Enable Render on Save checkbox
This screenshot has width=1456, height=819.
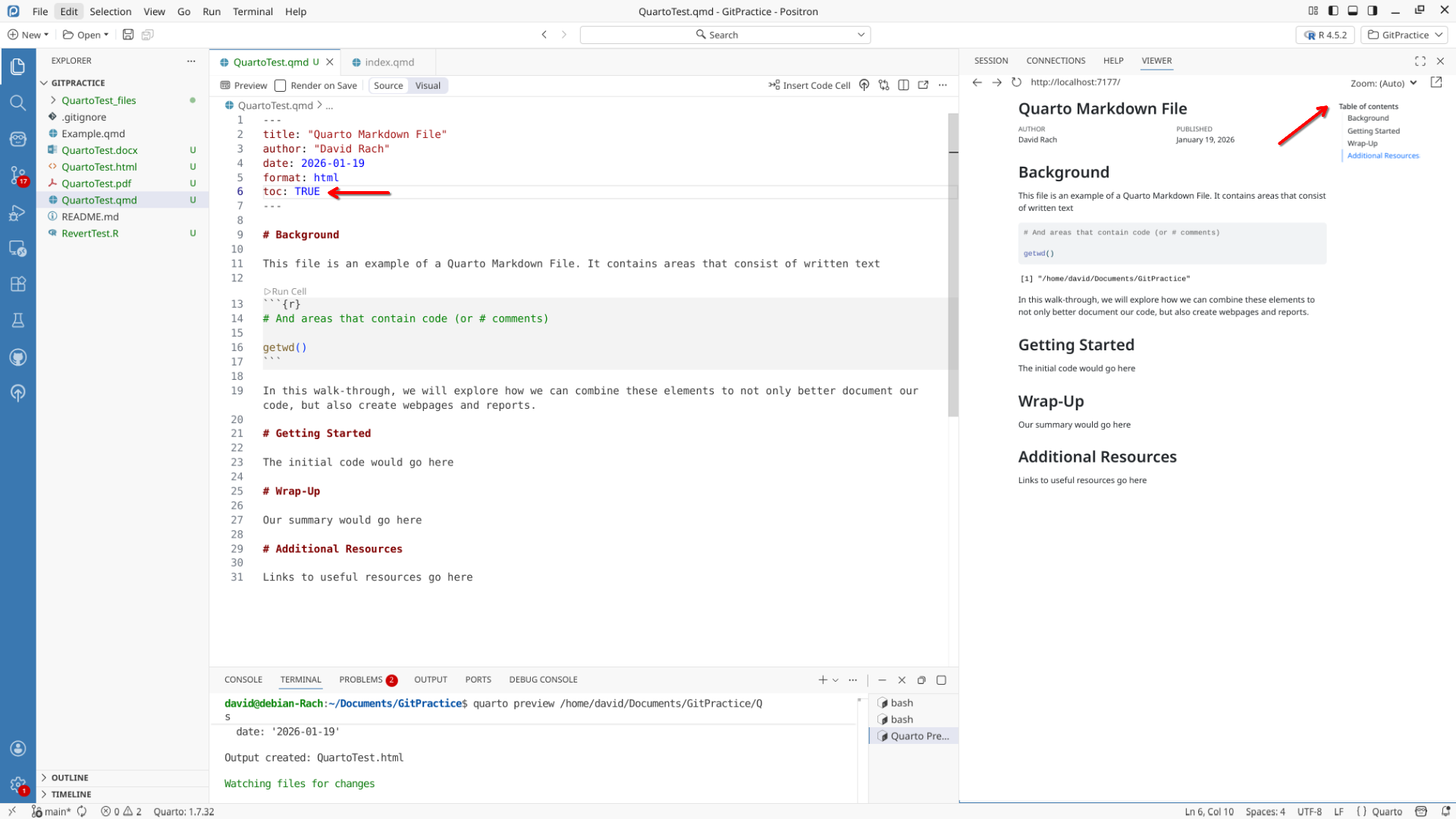coord(281,85)
